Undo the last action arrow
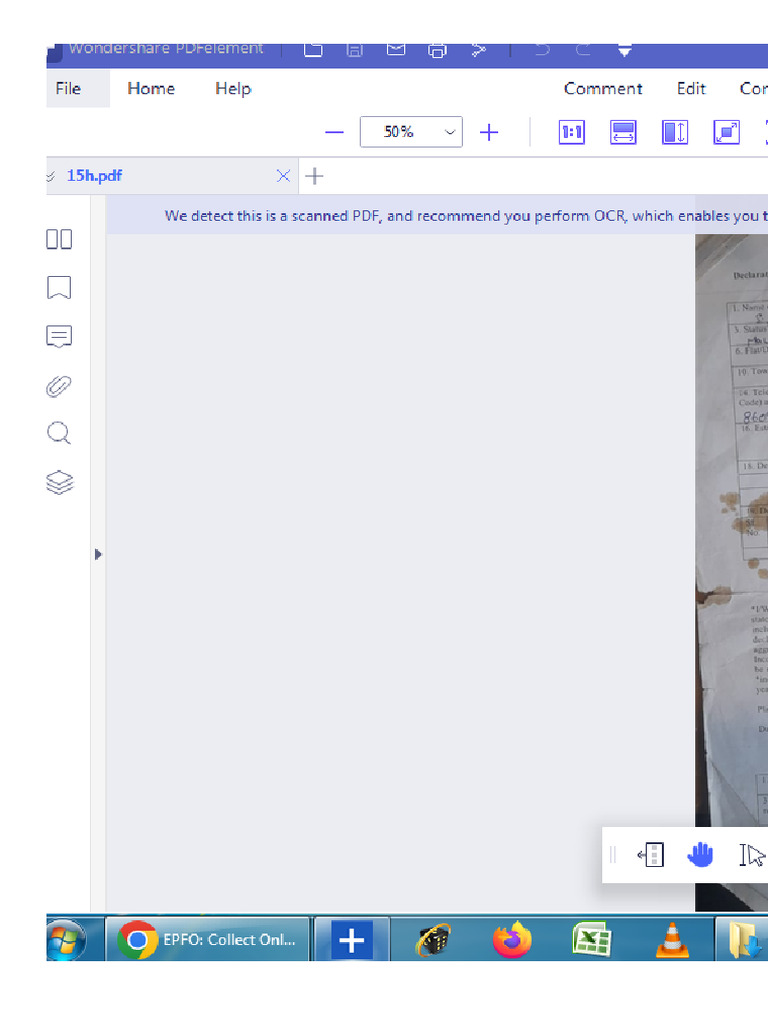The image size is (768, 1024). [x=542, y=50]
